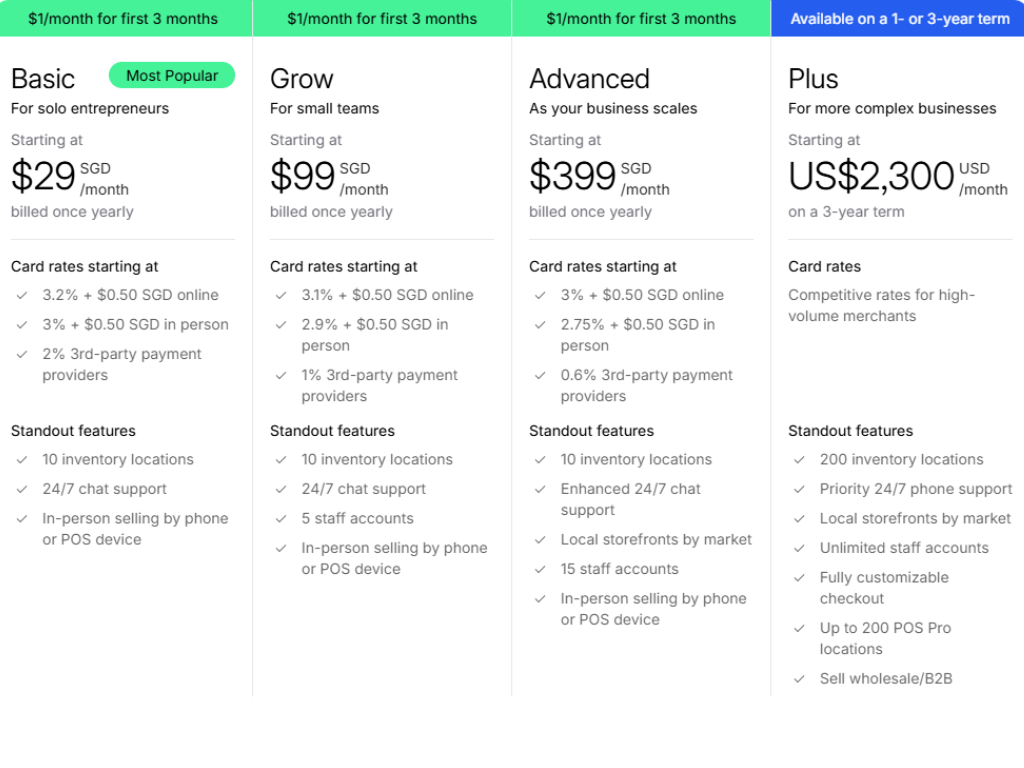This screenshot has width=1024, height=768.
Task: Click the checkmark beside Advanced's 0.6% 3rd-party providers
Action: click(x=540, y=375)
